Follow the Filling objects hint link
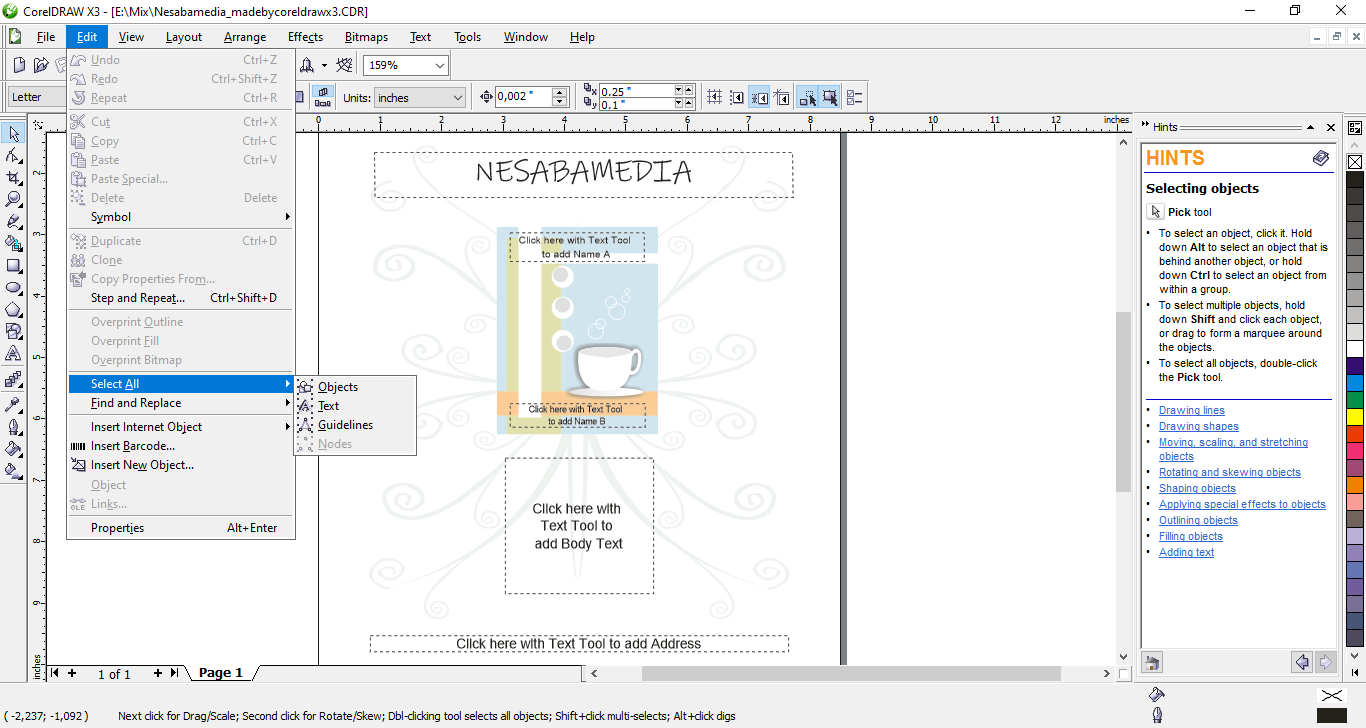 coord(1190,537)
